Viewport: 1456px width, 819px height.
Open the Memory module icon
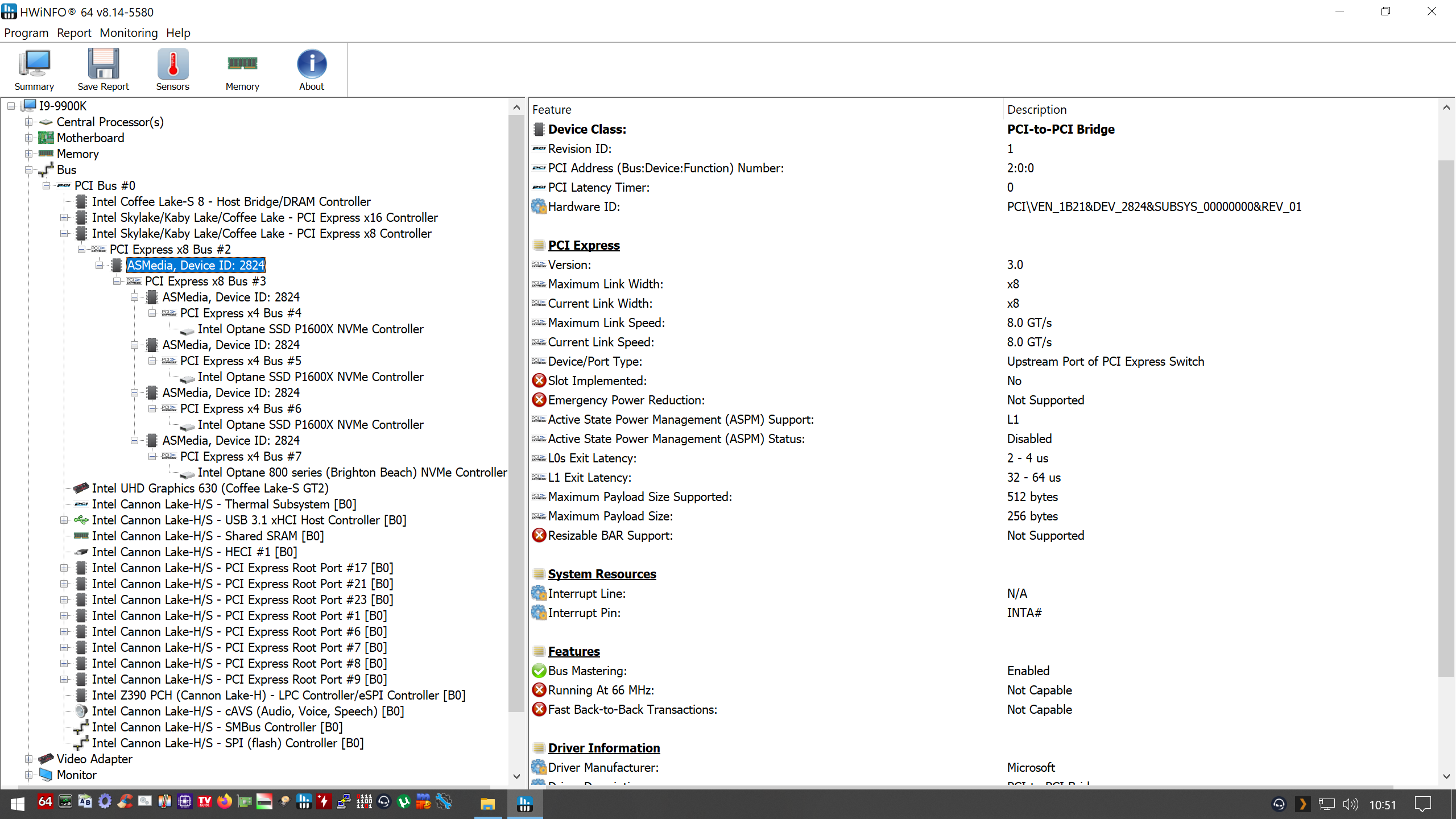(x=242, y=71)
